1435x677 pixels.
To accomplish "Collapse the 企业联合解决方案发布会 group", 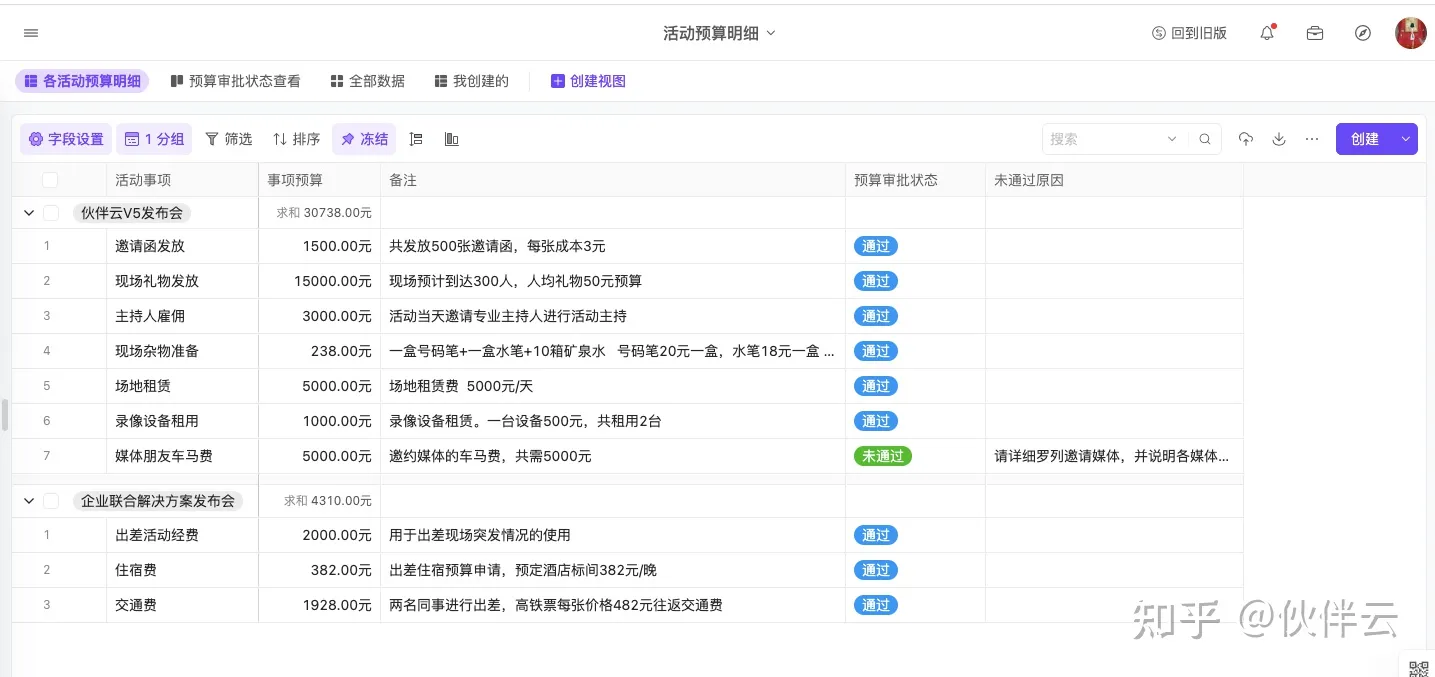I will coord(29,501).
